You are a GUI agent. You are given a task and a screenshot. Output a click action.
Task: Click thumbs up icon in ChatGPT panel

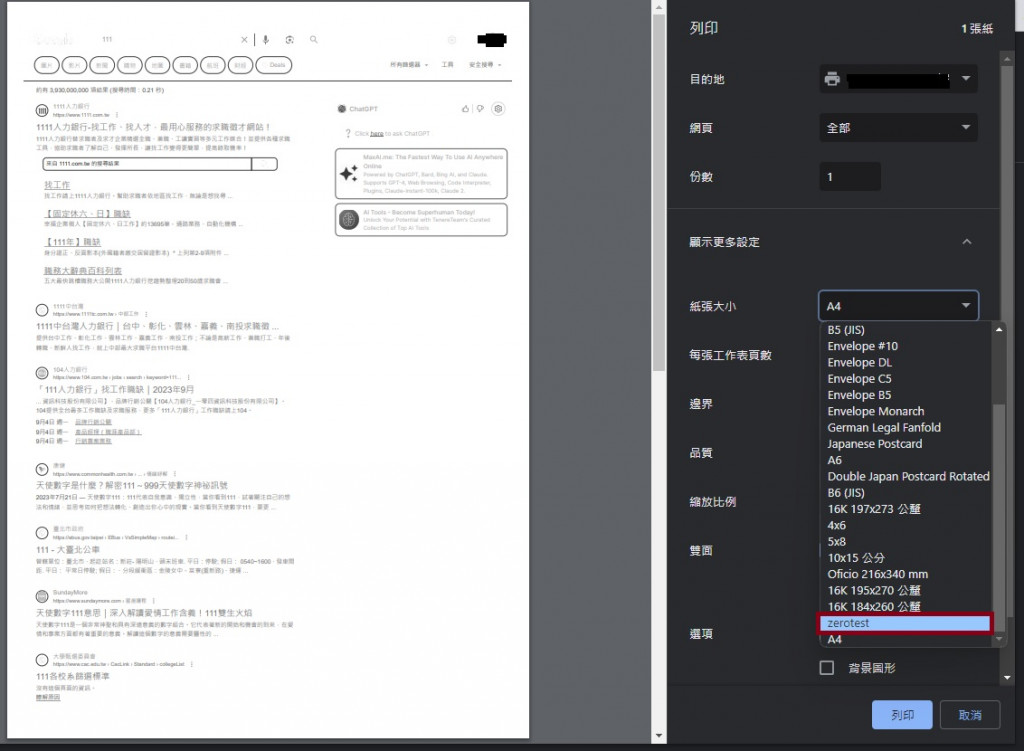466,109
